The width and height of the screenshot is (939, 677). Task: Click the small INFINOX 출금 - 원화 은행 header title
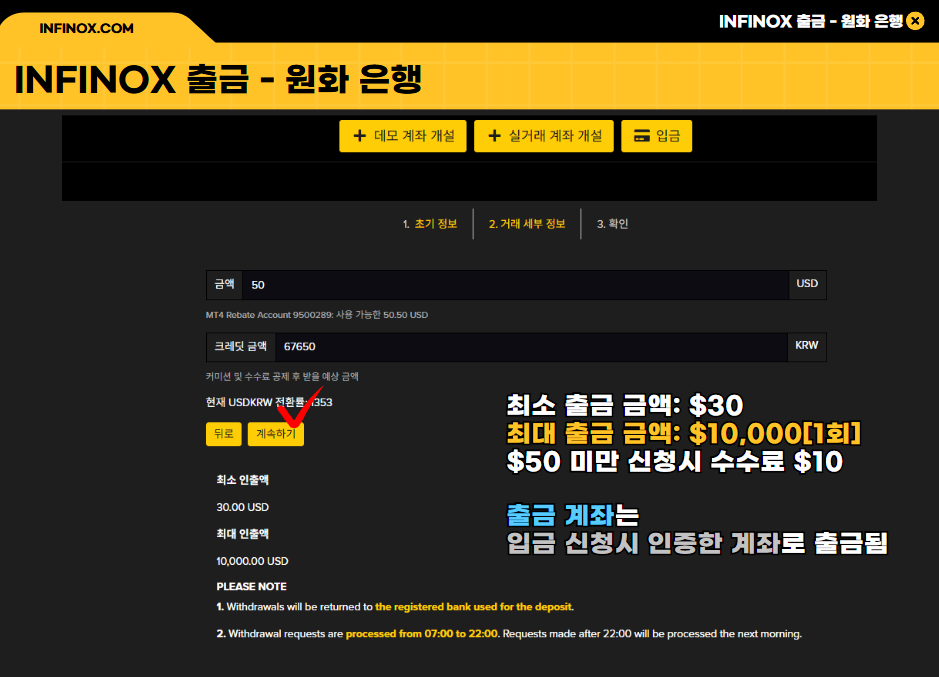pos(811,21)
